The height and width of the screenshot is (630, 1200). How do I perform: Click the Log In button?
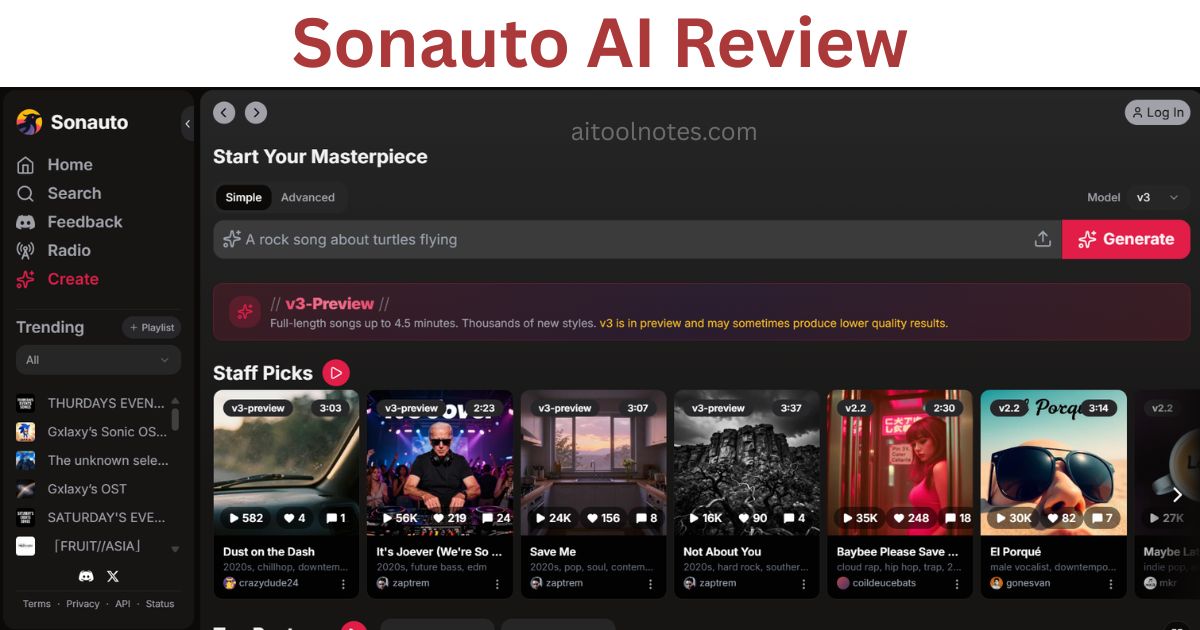point(1157,112)
